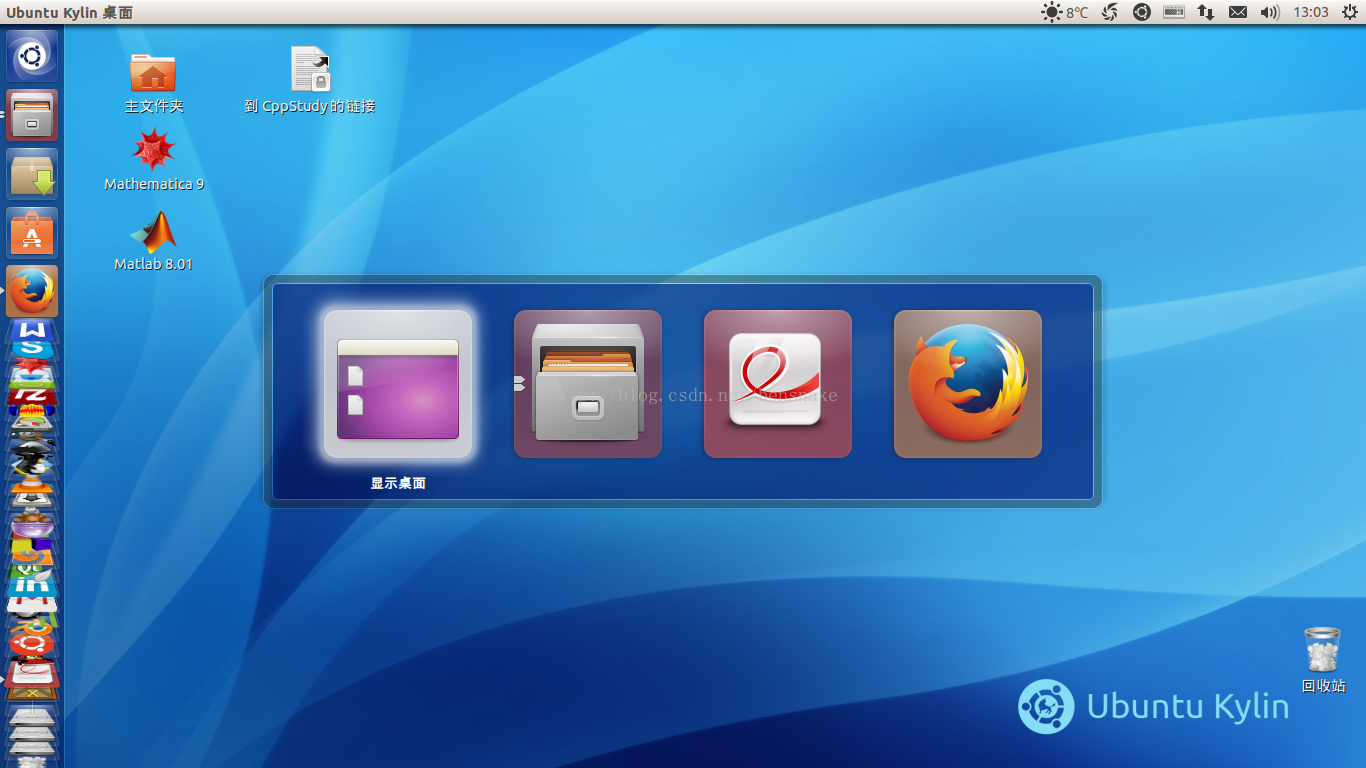Screen dimensions: 1366x768
Task: Open the clock showing 13:03
Action: click(x=1311, y=12)
